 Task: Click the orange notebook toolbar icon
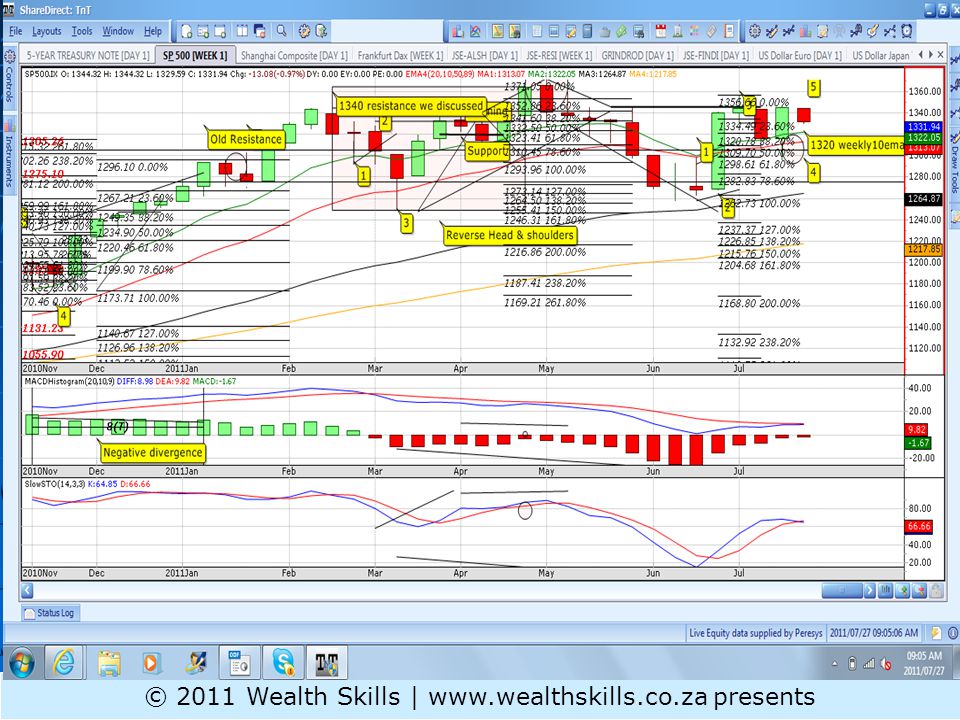point(729,31)
